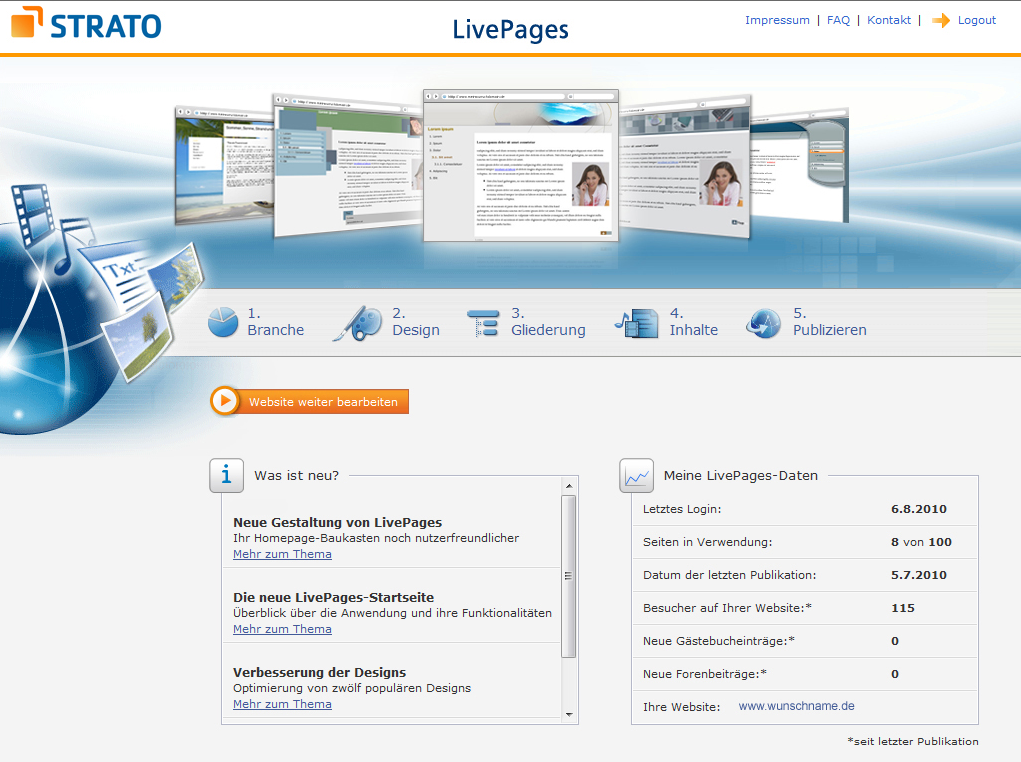The width and height of the screenshot is (1021, 762).
Task: Click the Gliederung outline icon
Action: pos(483,323)
